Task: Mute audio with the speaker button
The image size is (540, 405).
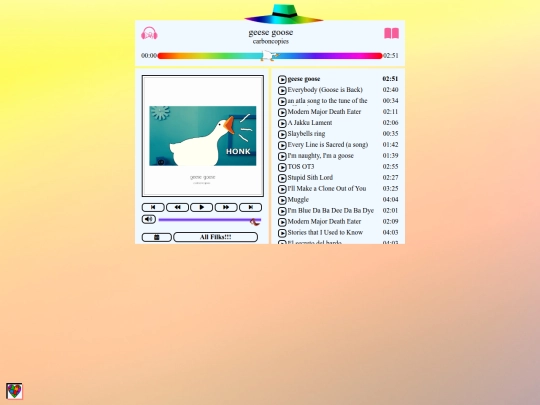Action: [x=149, y=219]
